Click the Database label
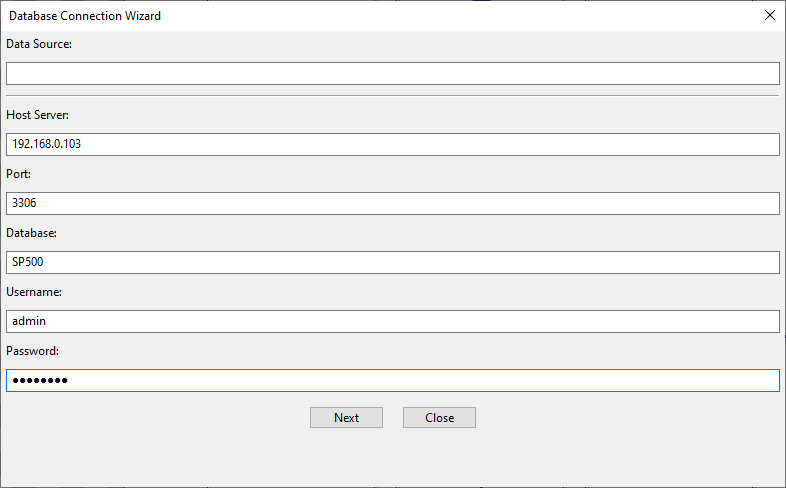 (32, 233)
